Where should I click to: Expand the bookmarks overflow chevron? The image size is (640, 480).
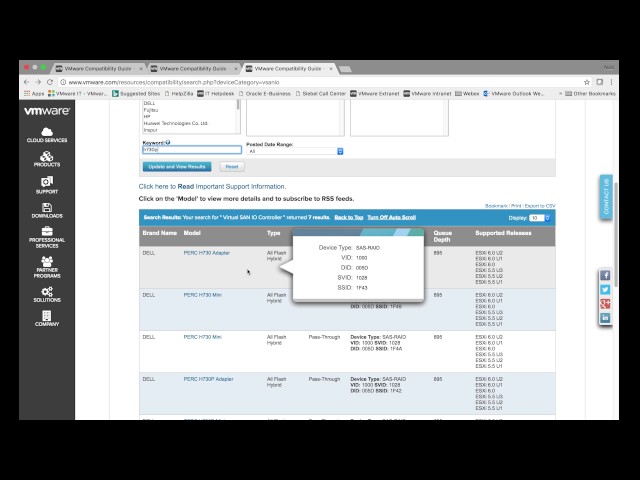(x=560, y=93)
